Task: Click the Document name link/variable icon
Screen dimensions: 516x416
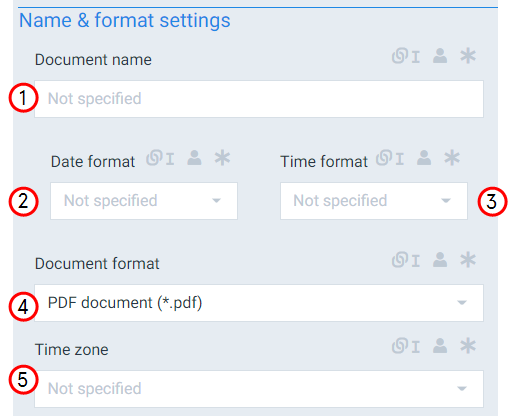Action: pyautogui.click(x=406, y=56)
